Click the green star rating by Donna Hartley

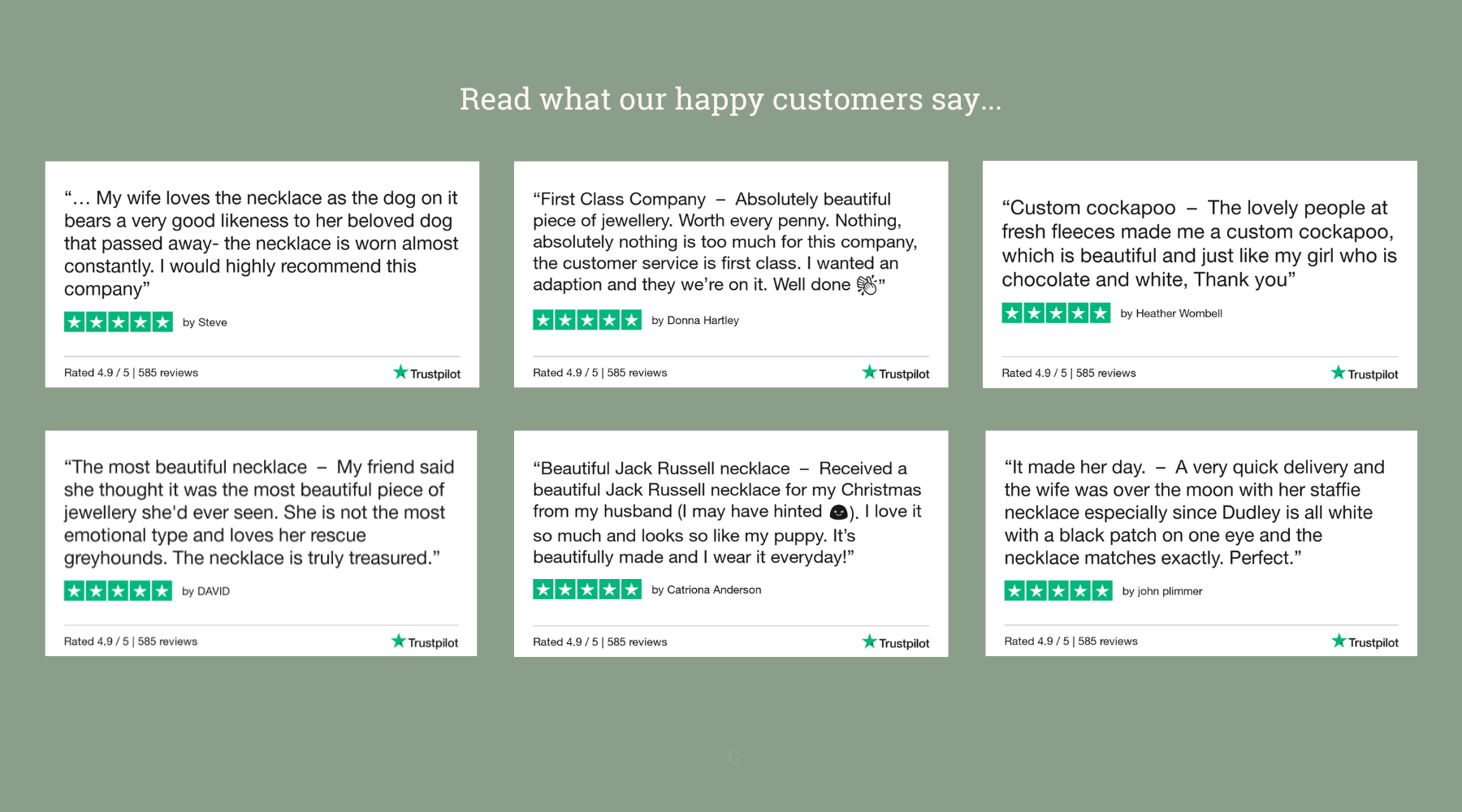[587, 320]
